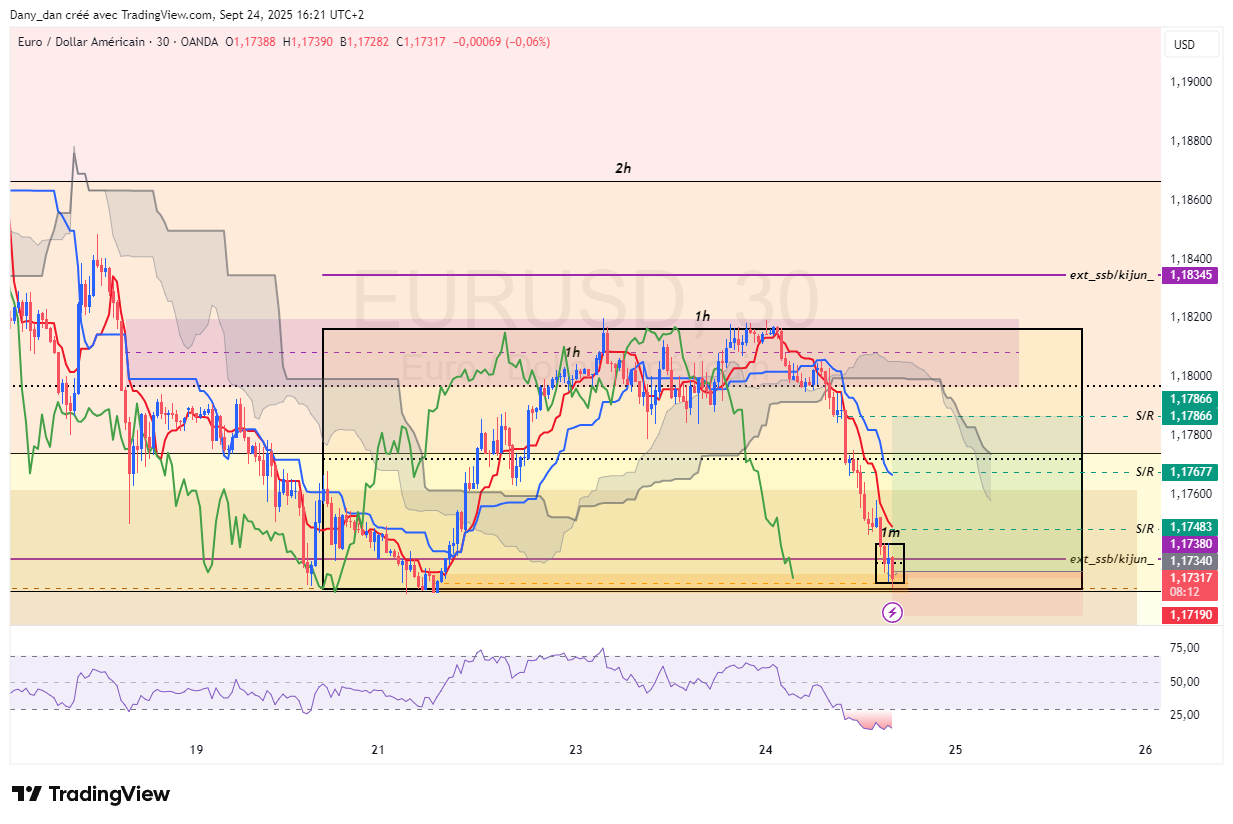Click the 1,18800 price scale label
This screenshot has height=824, width=1233.
click(x=1190, y=141)
